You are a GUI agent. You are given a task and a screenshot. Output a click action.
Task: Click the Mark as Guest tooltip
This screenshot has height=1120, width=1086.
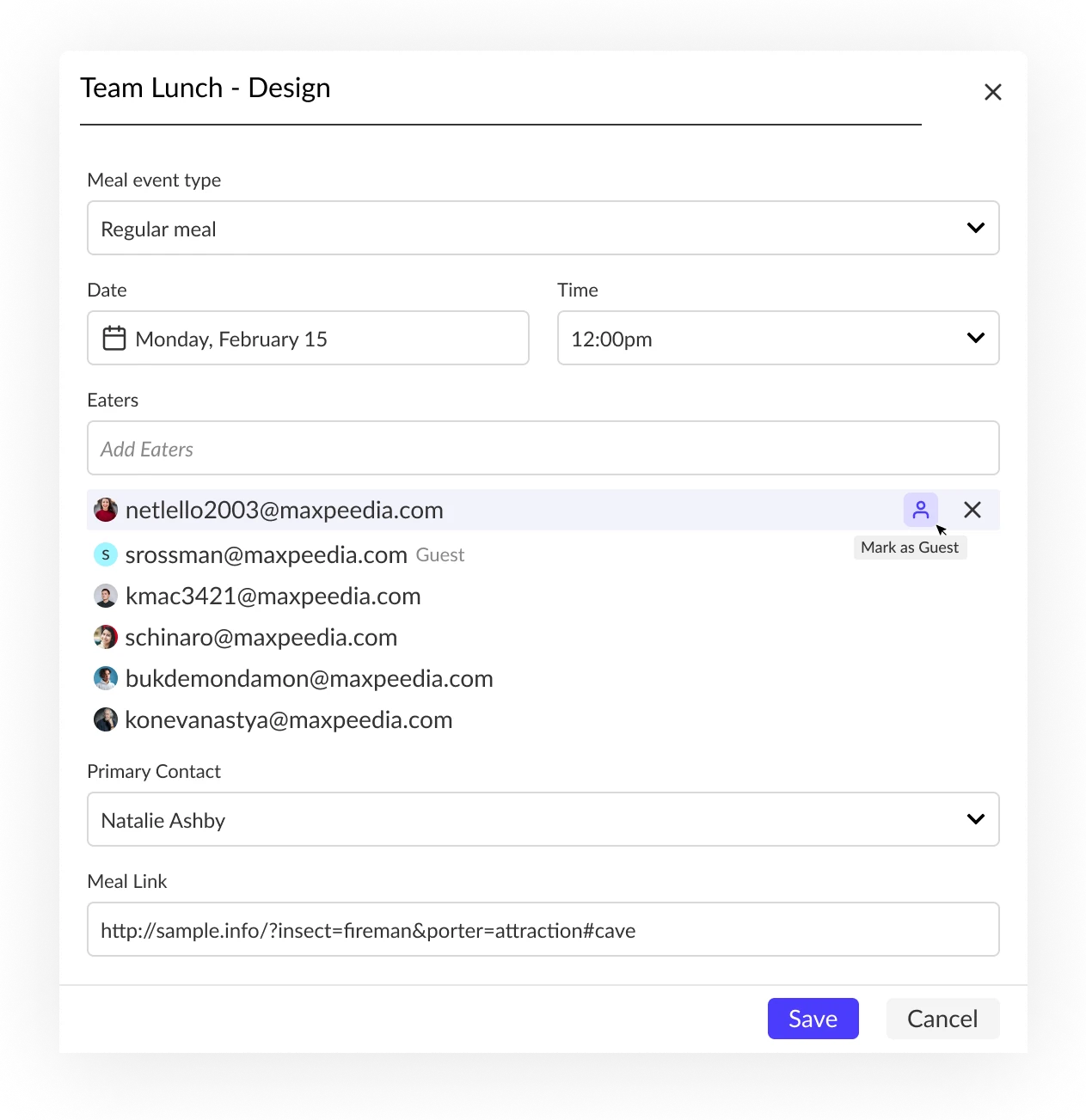click(910, 548)
